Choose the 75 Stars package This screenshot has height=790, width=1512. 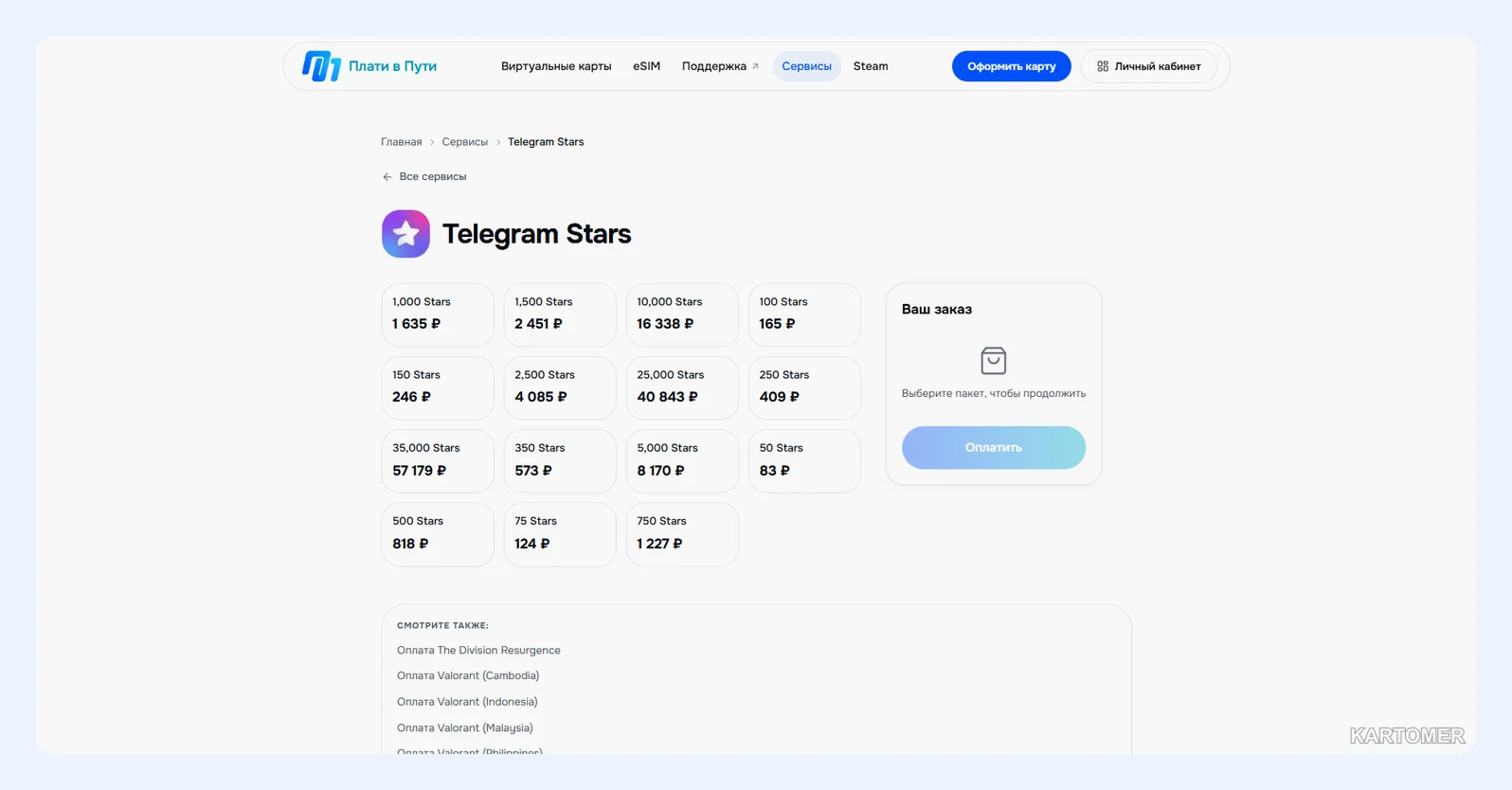560,534
